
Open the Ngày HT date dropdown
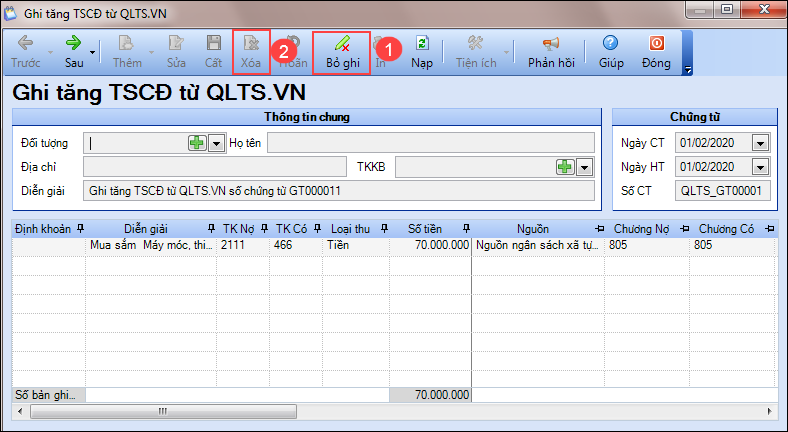click(760, 167)
